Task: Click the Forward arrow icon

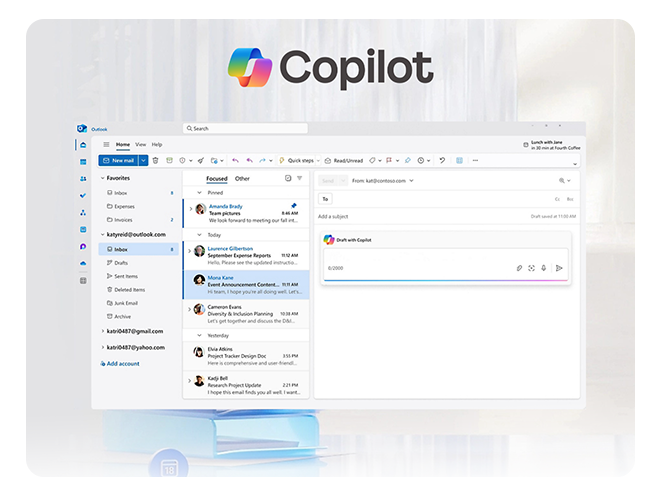Action: [x=262, y=160]
